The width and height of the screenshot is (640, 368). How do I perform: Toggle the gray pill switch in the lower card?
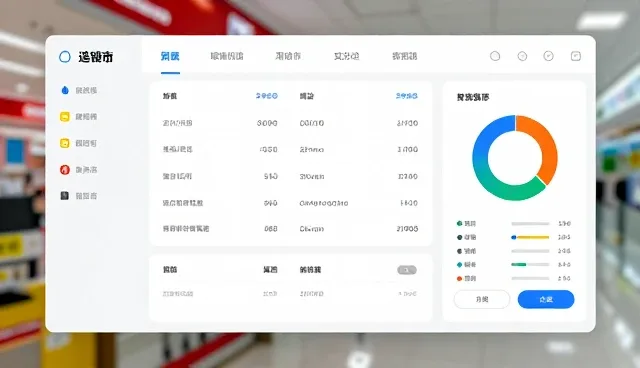click(x=407, y=270)
